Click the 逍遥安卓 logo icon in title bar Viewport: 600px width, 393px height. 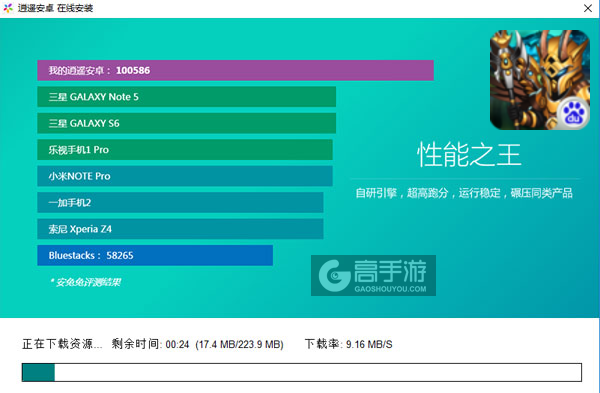(8, 8)
